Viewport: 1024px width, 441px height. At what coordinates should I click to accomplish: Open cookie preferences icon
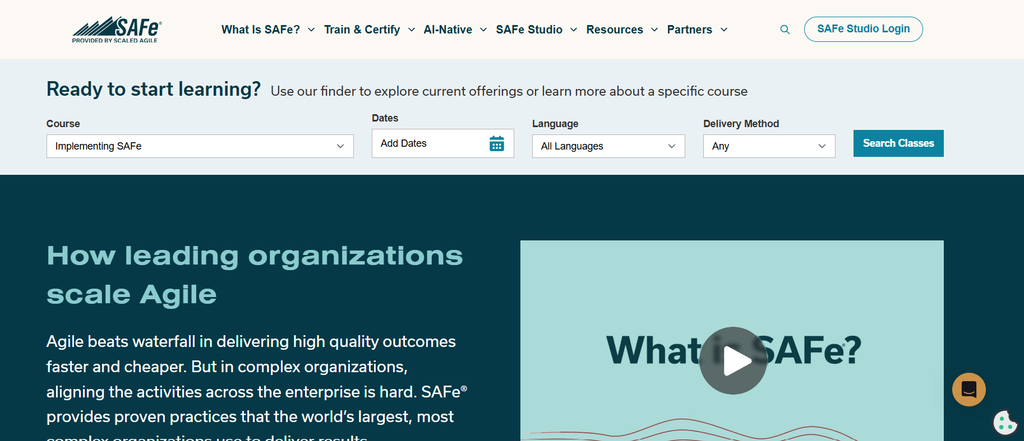(x=1004, y=422)
